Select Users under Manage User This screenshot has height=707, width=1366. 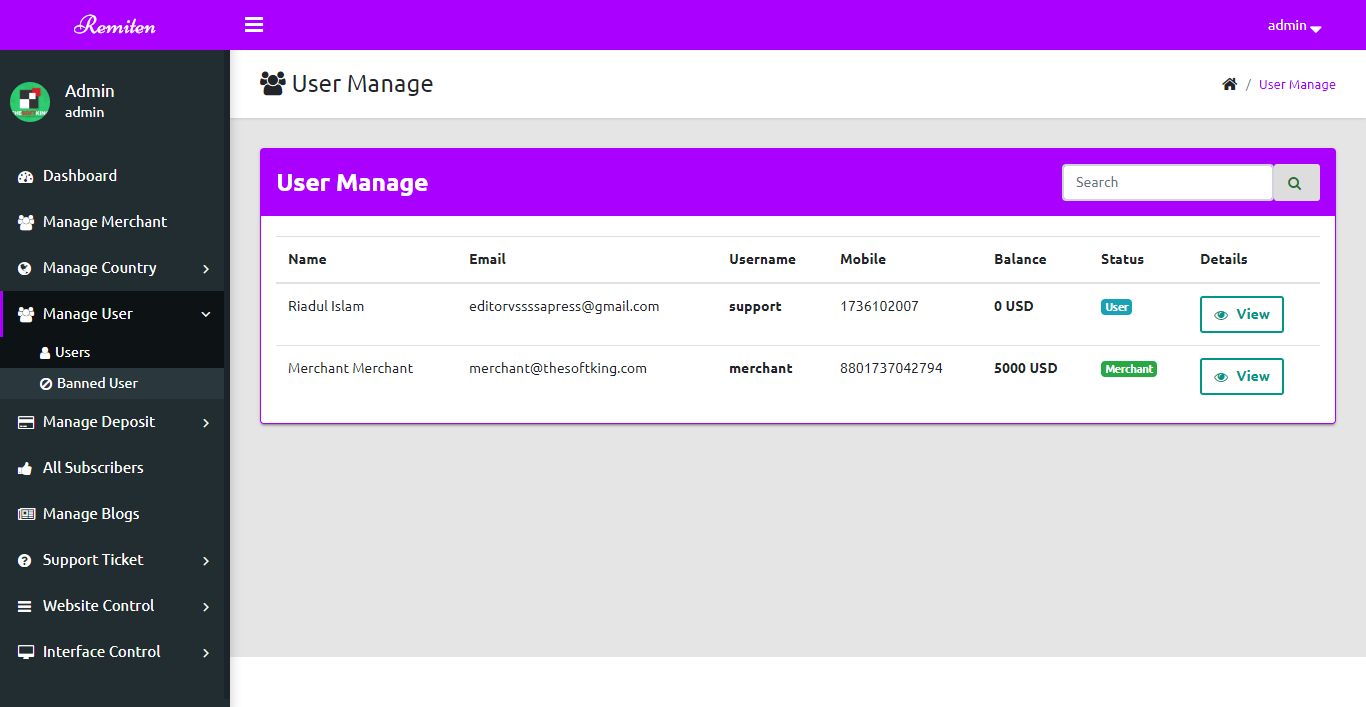coord(72,353)
